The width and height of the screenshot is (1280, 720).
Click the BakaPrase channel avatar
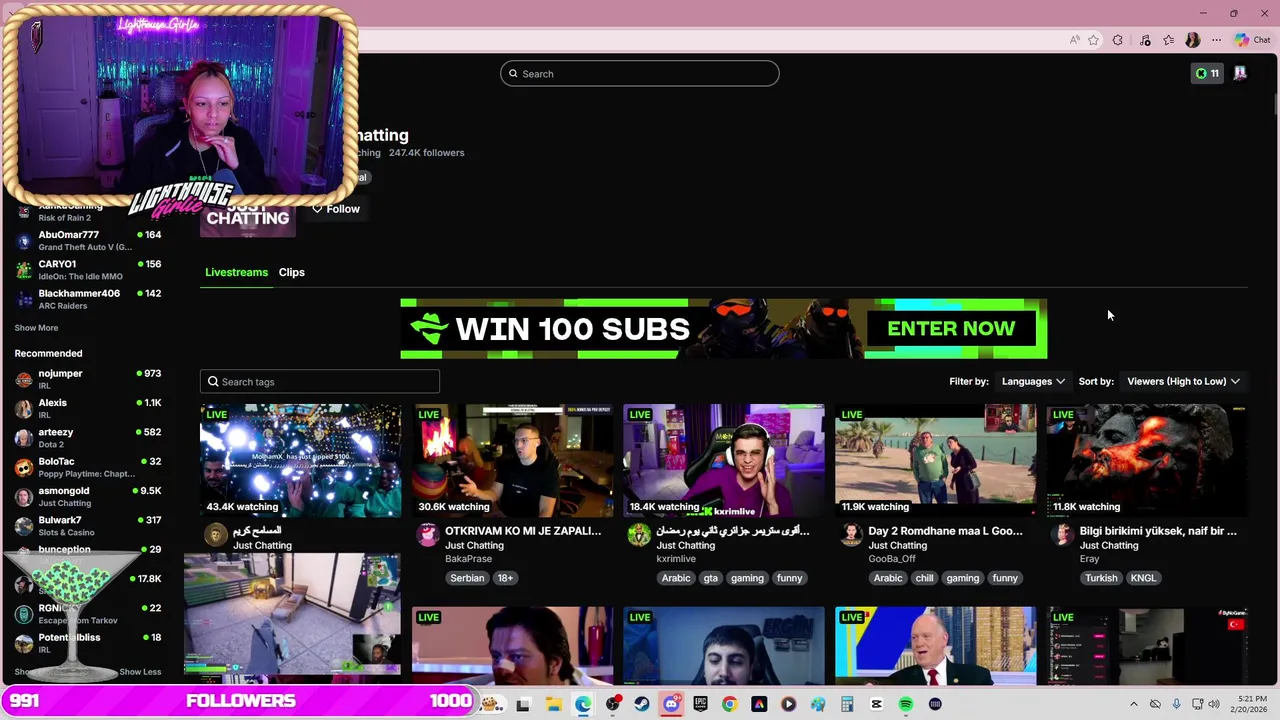[x=427, y=535]
